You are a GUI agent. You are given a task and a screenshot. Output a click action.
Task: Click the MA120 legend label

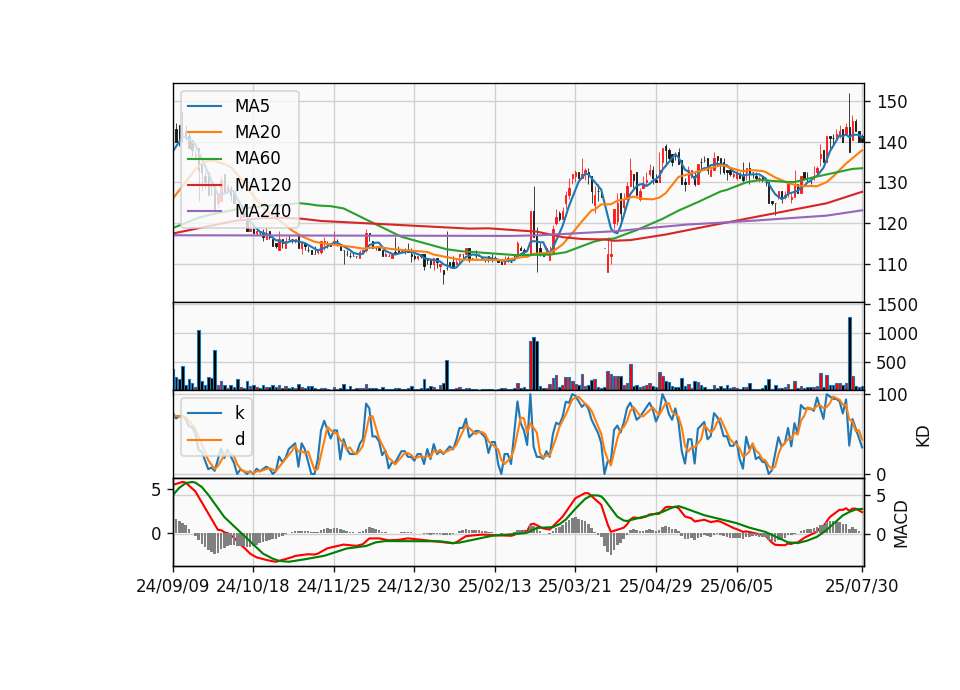[x=263, y=185]
